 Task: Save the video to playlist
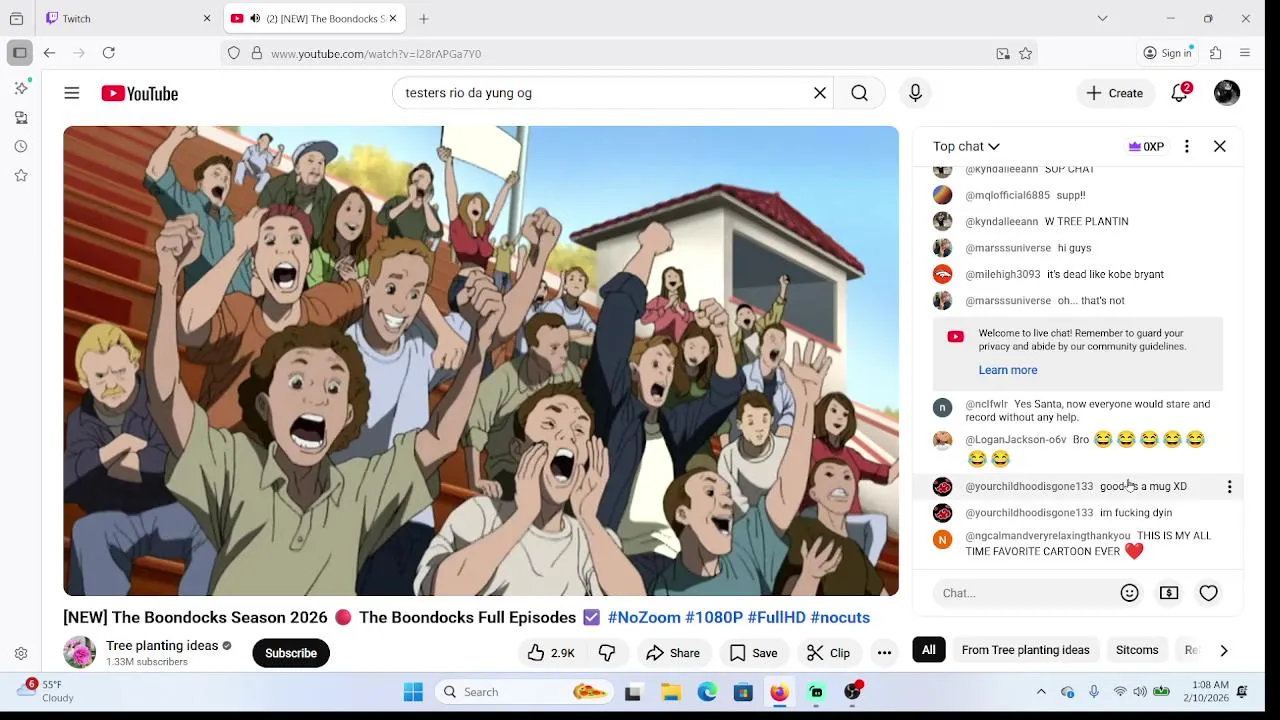754,653
